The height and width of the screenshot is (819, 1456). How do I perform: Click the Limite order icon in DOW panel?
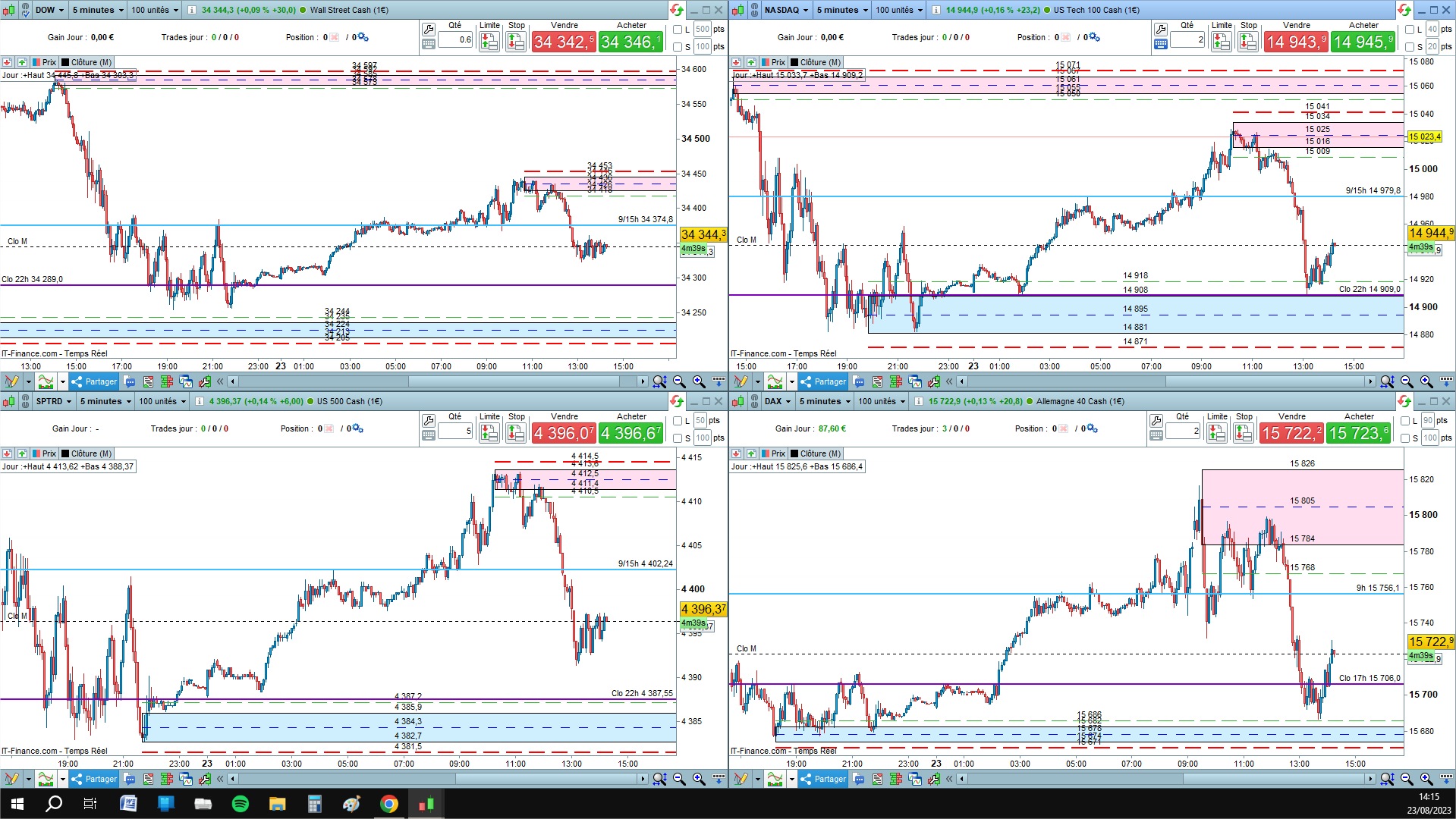(489, 42)
